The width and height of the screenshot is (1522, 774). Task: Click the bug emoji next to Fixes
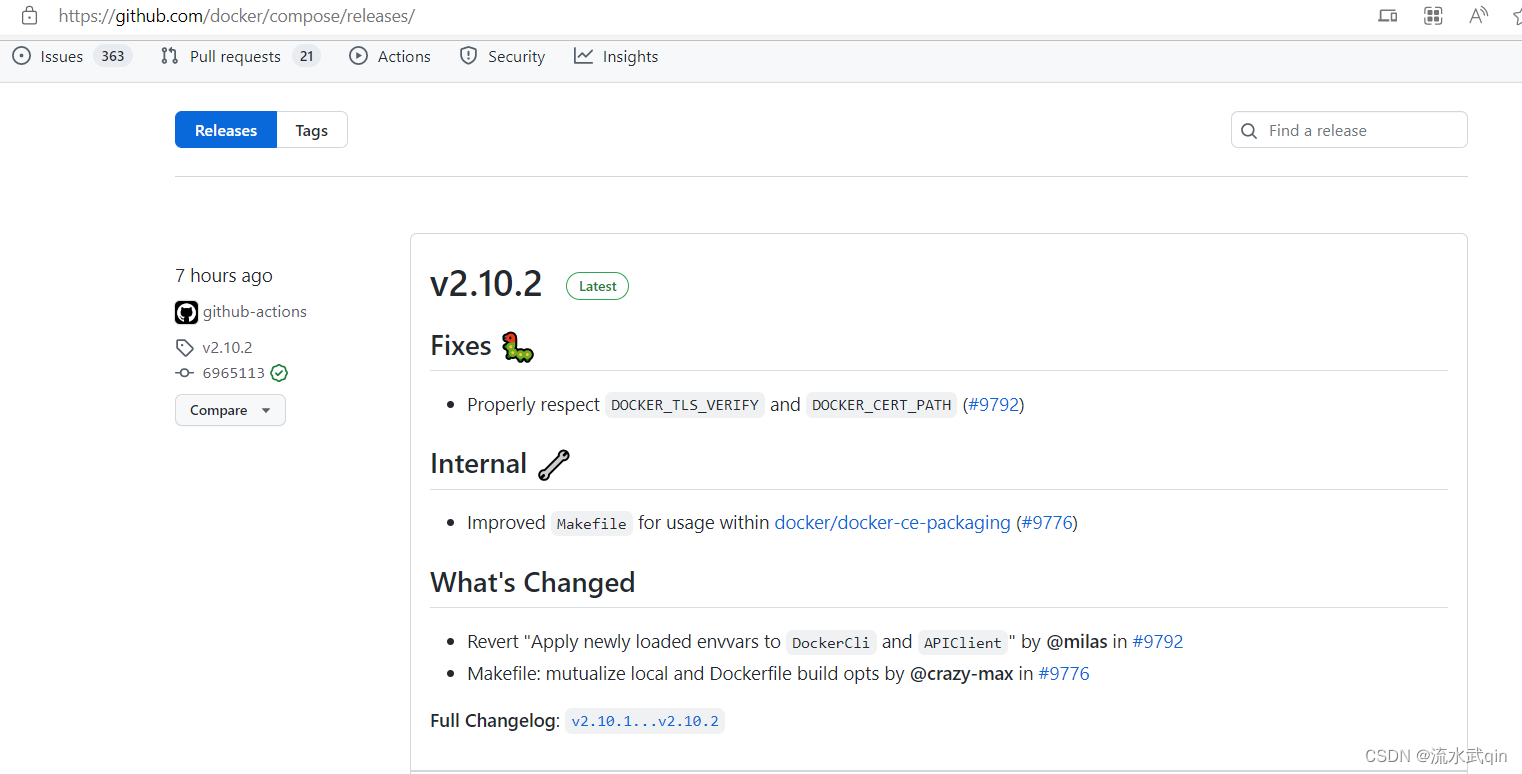[x=518, y=347]
